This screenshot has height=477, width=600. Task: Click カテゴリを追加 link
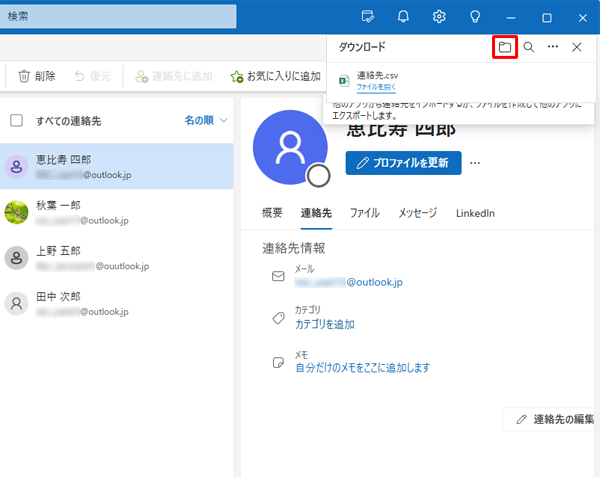click(x=325, y=324)
